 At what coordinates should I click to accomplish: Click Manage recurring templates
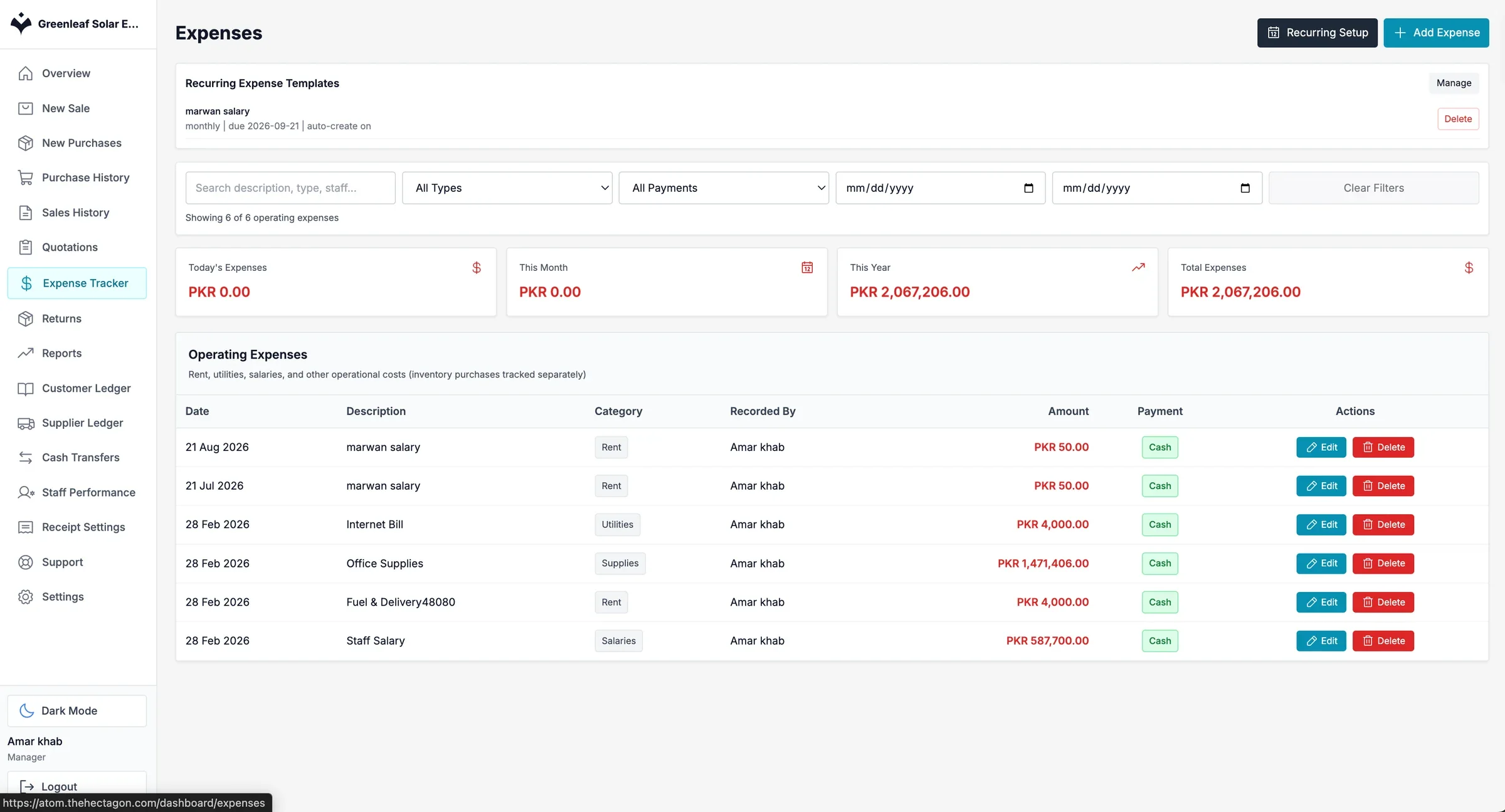(x=1454, y=83)
